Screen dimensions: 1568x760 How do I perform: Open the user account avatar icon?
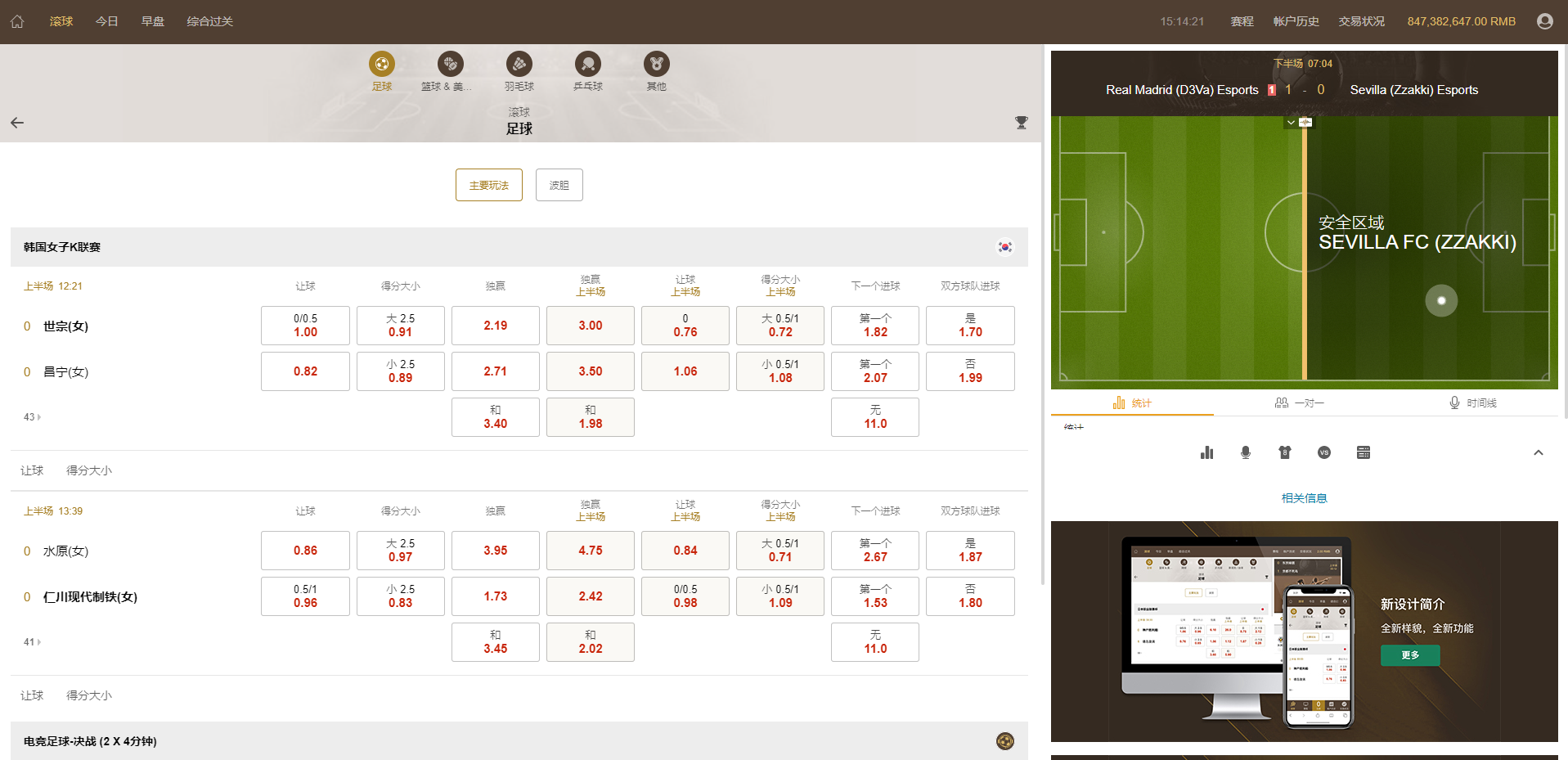[1544, 21]
